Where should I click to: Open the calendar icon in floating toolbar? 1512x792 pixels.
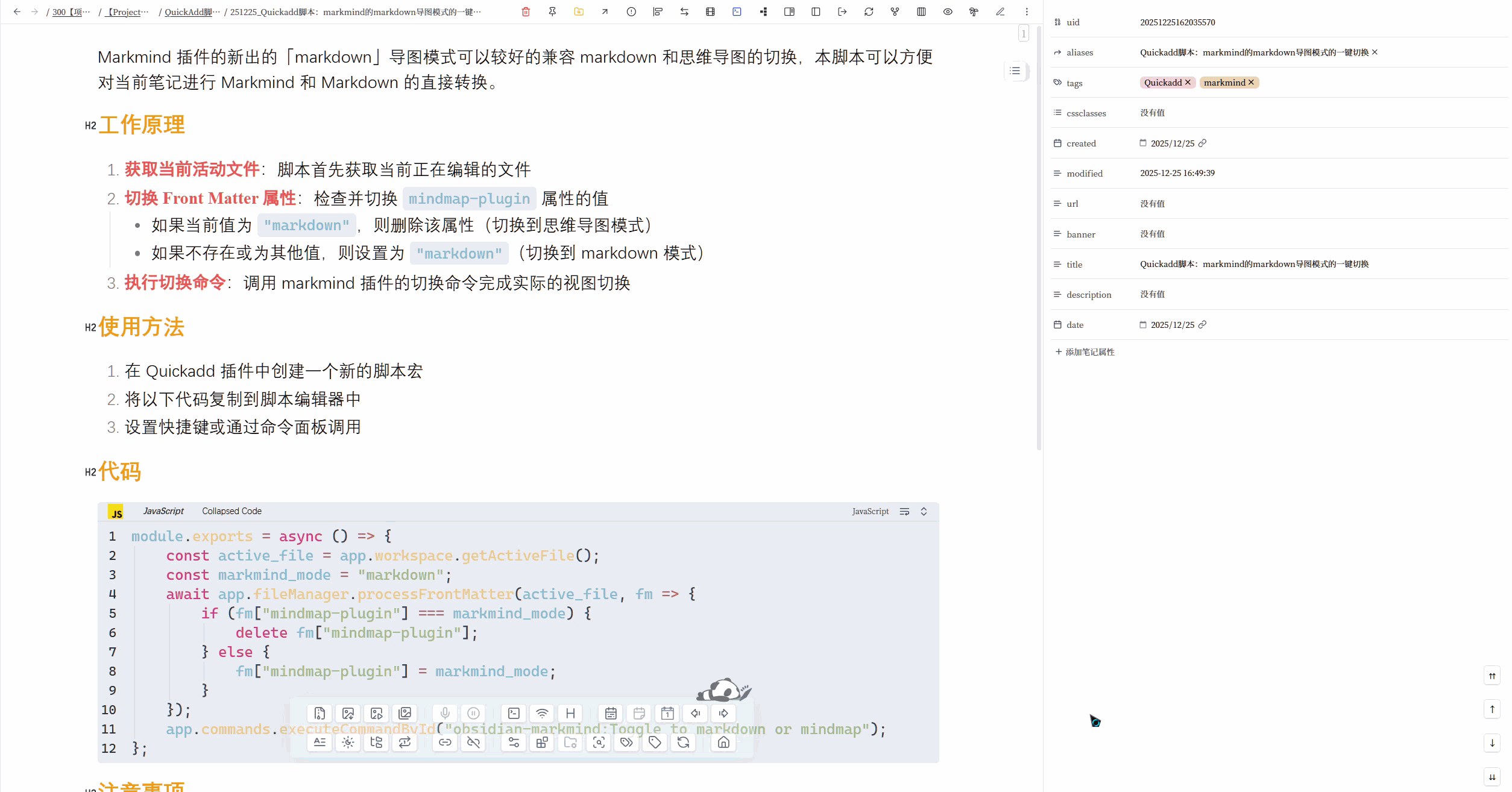coord(611,713)
